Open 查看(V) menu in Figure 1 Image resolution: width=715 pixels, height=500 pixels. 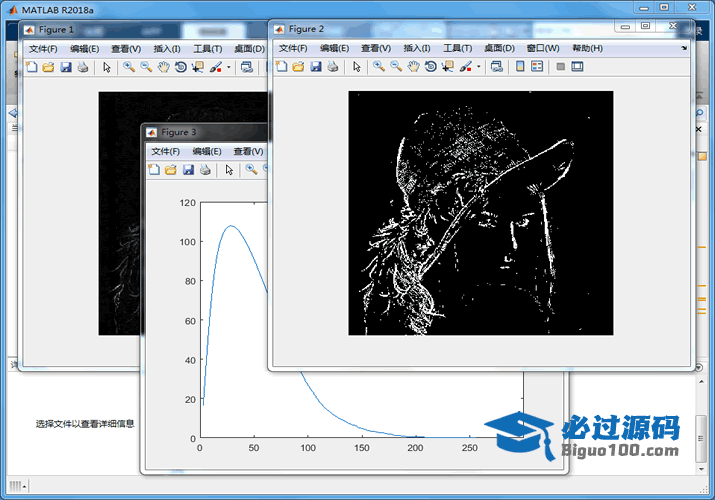point(126,49)
